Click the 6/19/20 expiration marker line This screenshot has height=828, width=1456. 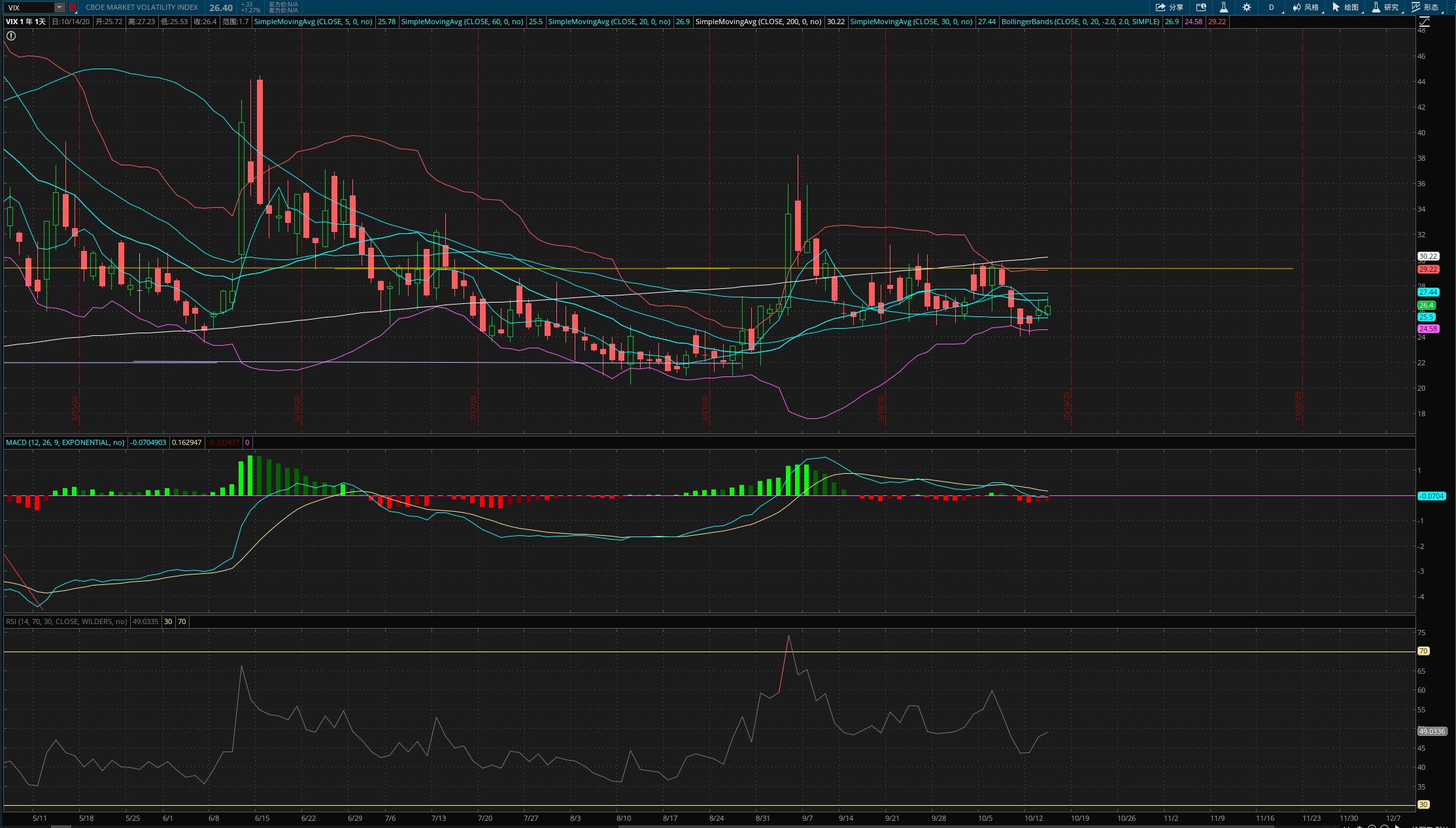(x=301, y=229)
